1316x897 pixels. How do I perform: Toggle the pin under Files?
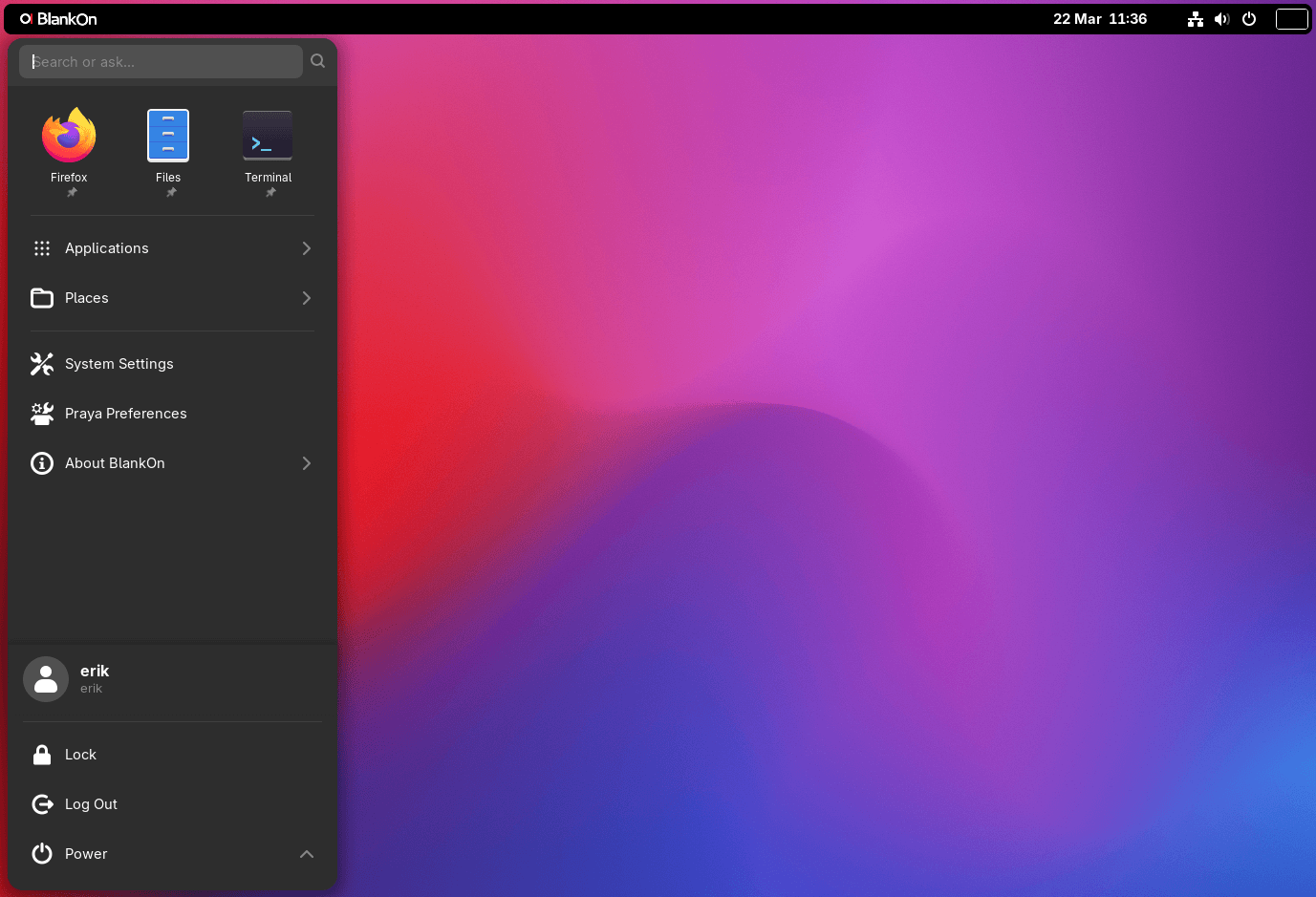tap(171, 193)
